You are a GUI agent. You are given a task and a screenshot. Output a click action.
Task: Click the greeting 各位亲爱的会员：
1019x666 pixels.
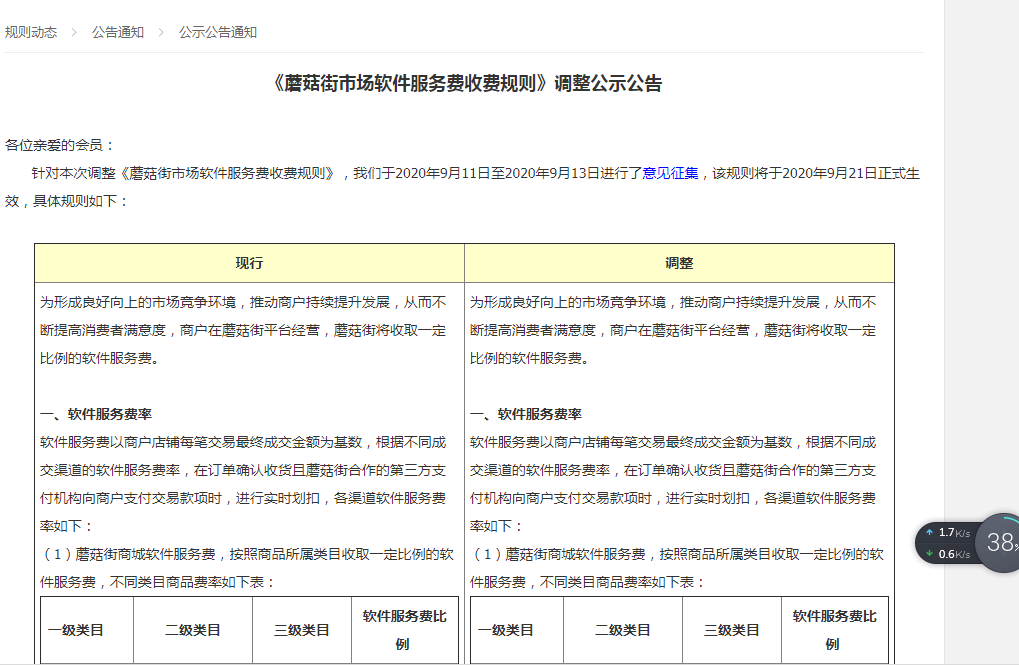click(x=60, y=146)
